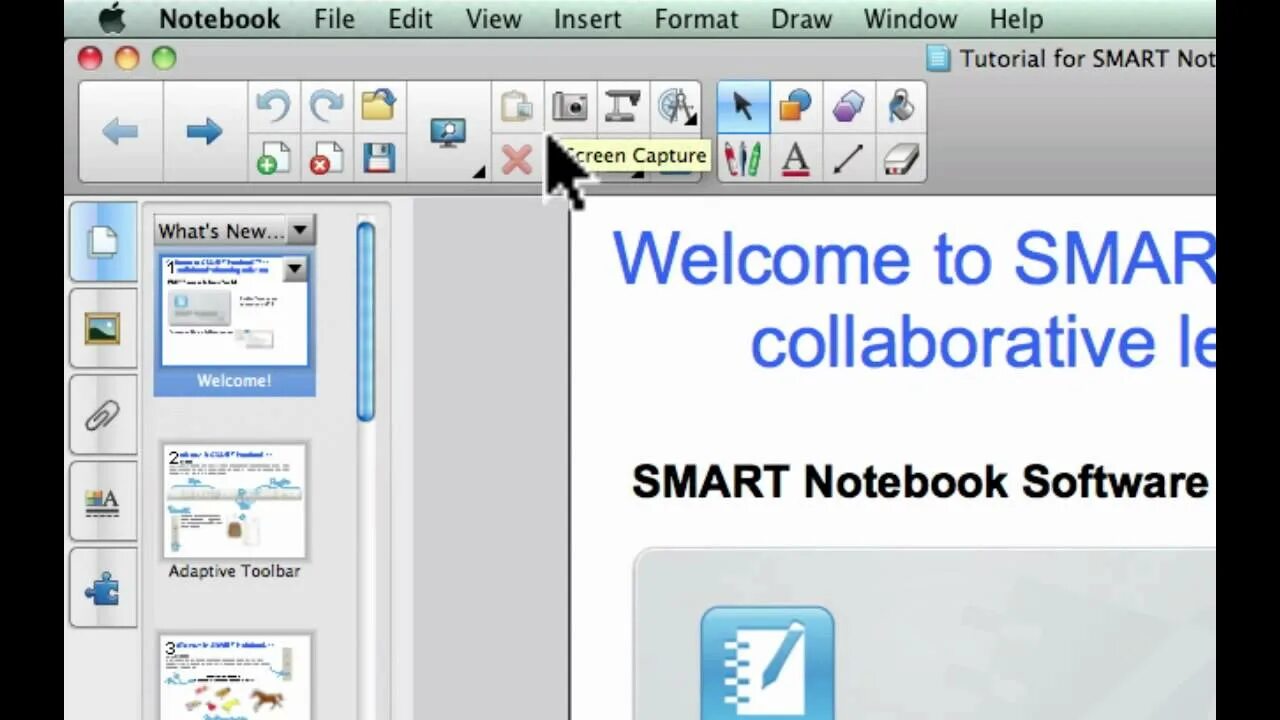1280x720 pixels.
Task: Select the Shapes tool
Action: tap(796, 106)
